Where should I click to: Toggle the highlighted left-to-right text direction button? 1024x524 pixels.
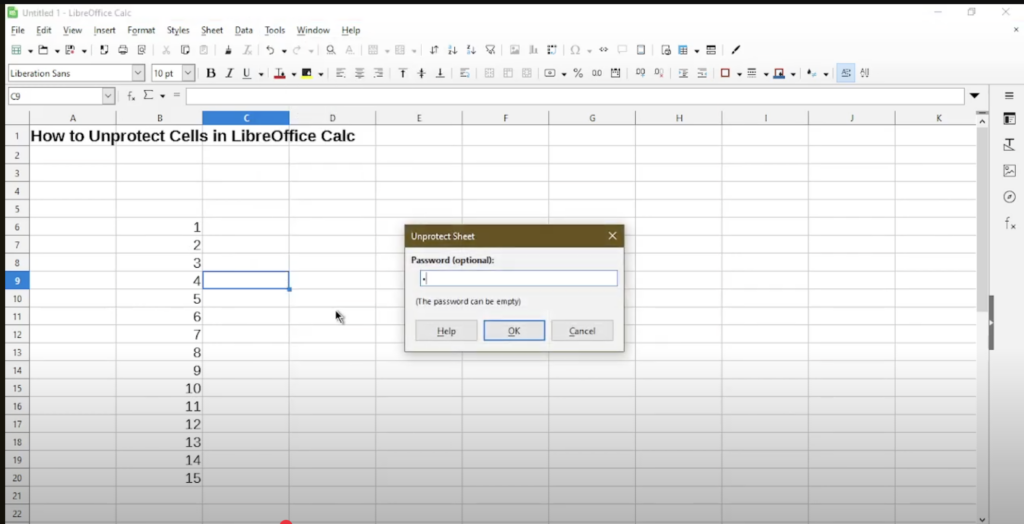846,73
